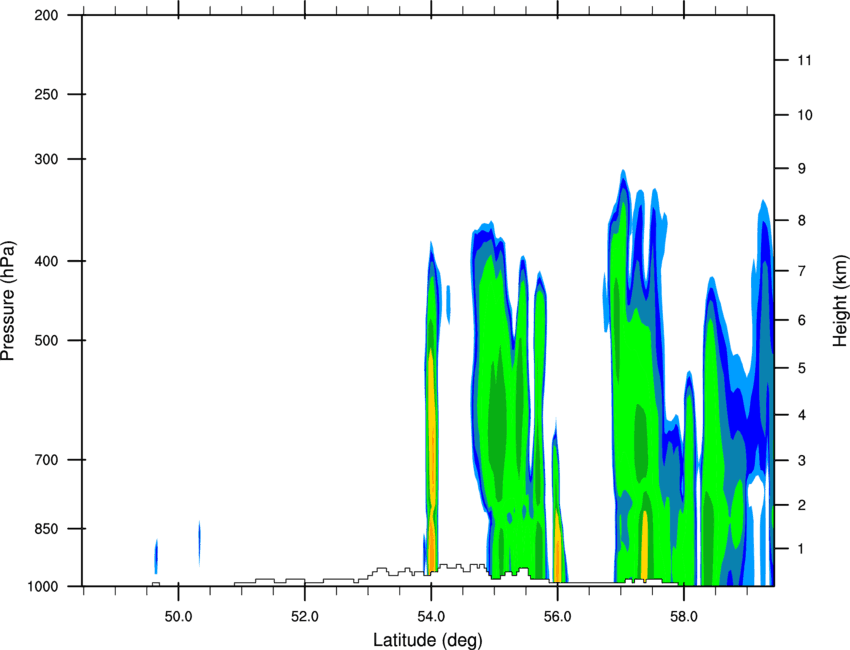The width and height of the screenshot is (850, 650).
Task: Click the 6 km height label
Action: (x=802, y=320)
